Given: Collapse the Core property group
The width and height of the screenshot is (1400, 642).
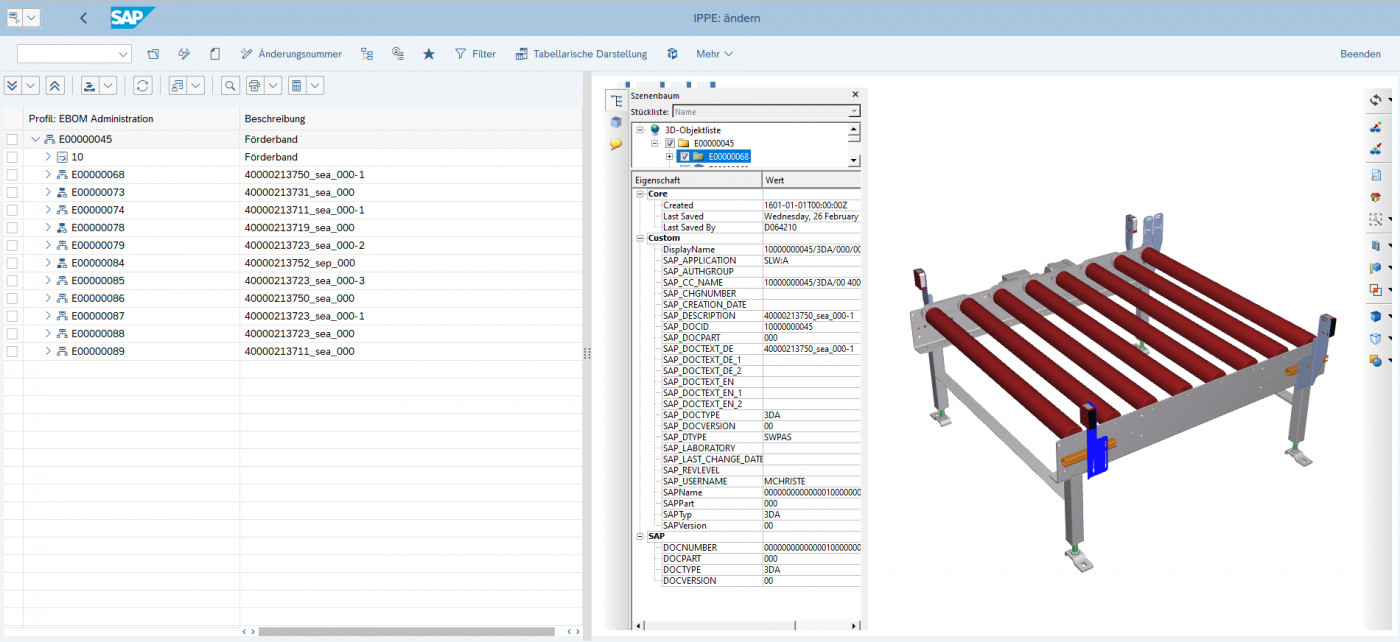Looking at the screenshot, I should 639,194.
